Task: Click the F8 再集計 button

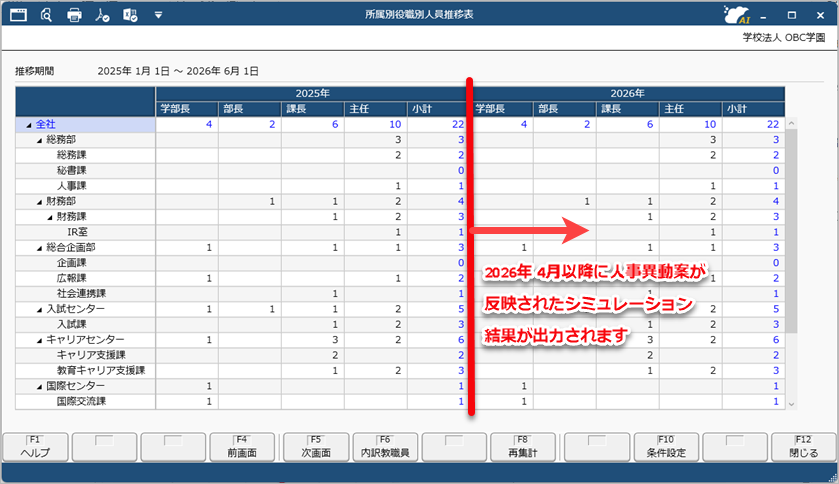Action: point(523,447)
